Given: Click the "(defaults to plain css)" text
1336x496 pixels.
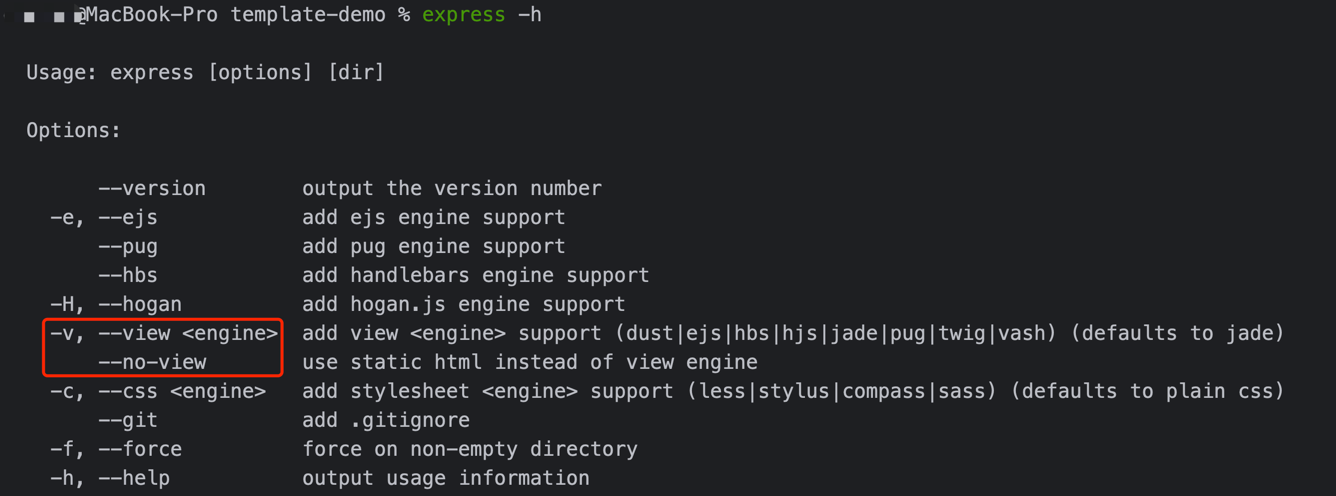Looking at the screenshot, I should click(1147, 392).
